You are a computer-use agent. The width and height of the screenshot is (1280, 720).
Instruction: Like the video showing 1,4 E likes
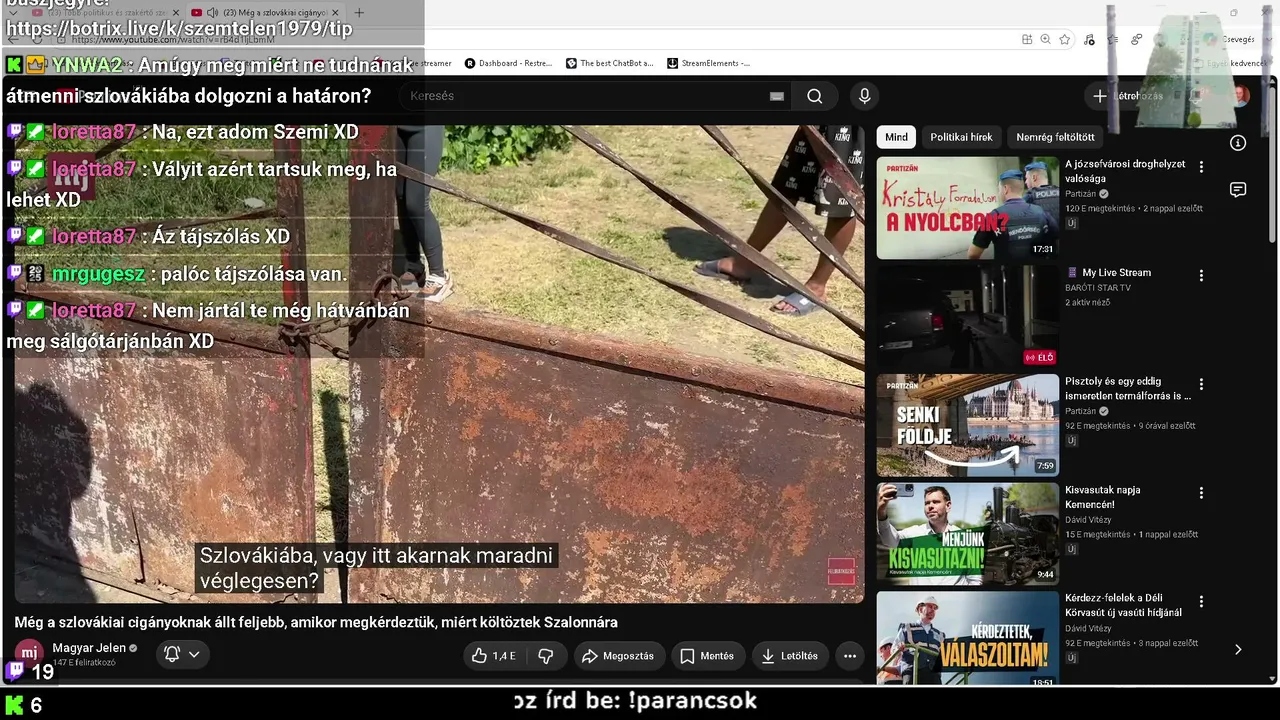click(x=493, y=656)
